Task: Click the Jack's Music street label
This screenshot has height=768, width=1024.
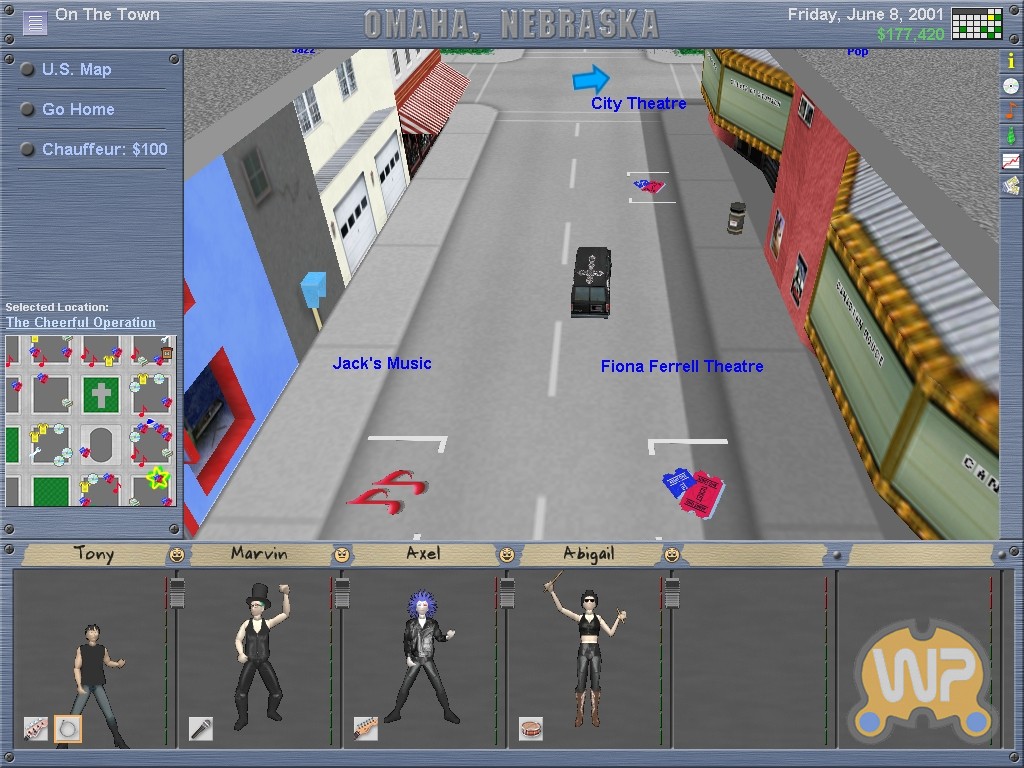Action: tap(382, 364)
